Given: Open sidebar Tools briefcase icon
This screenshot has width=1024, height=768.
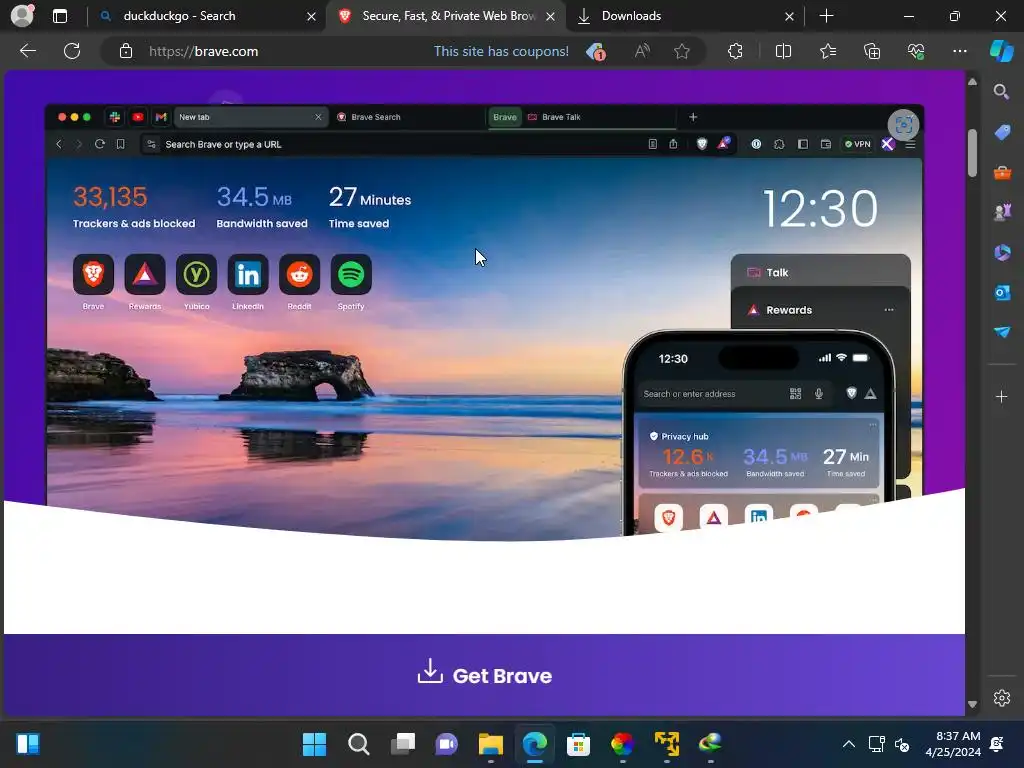Looking at the screenshot, I should (x=1002, y=172).
